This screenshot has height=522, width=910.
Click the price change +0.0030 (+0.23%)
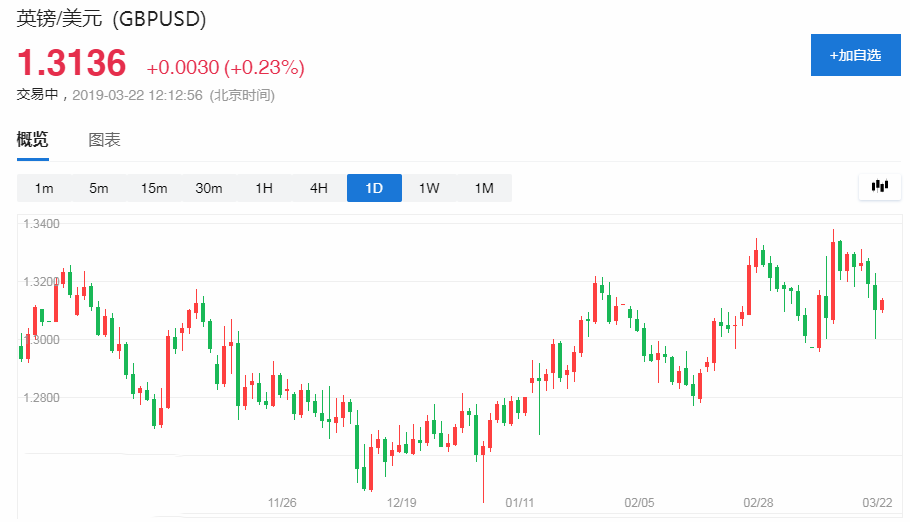click(225, 67)
